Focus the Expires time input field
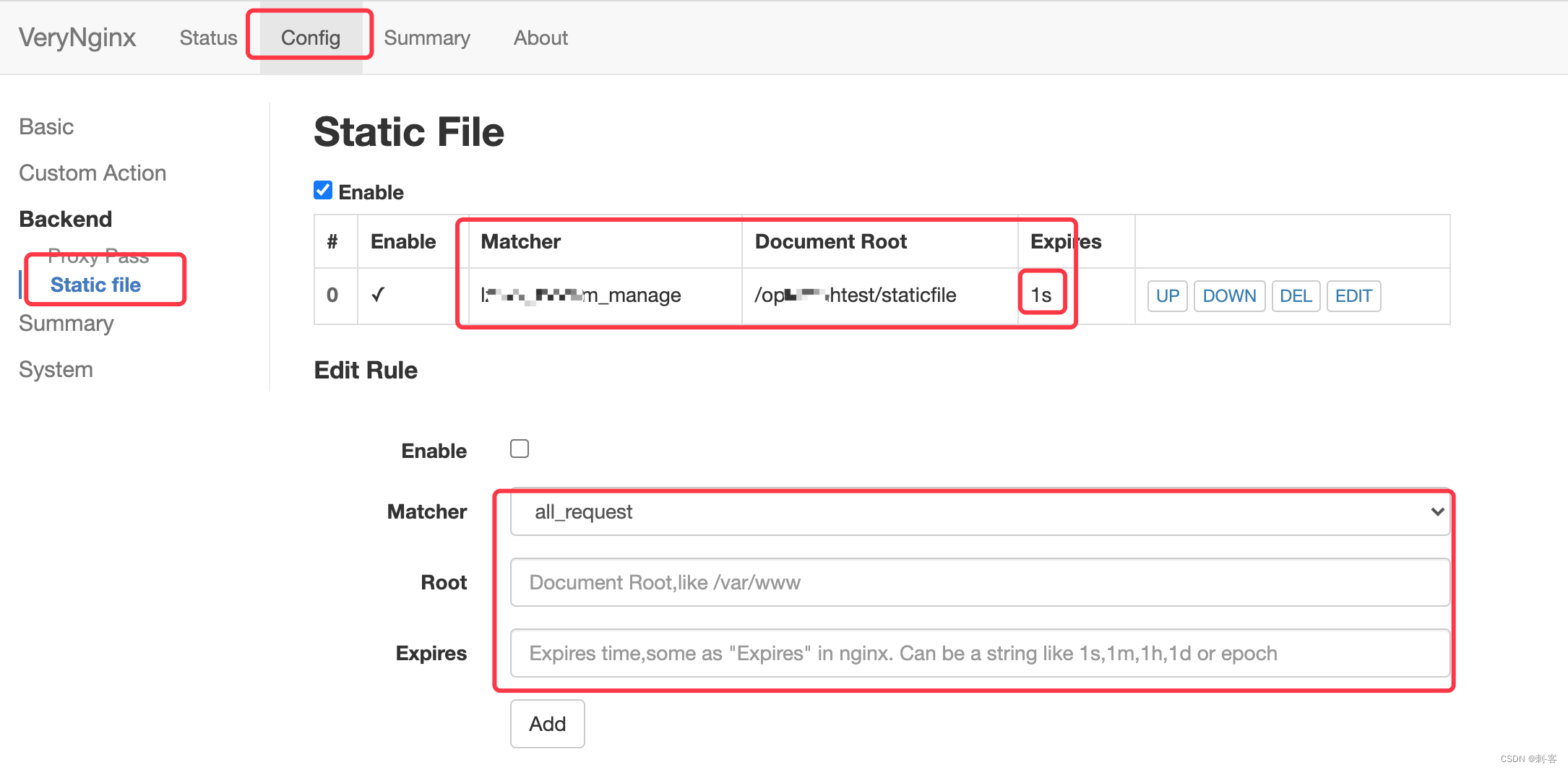Viewport: 1568px width, 770px height. pos(980,653)
